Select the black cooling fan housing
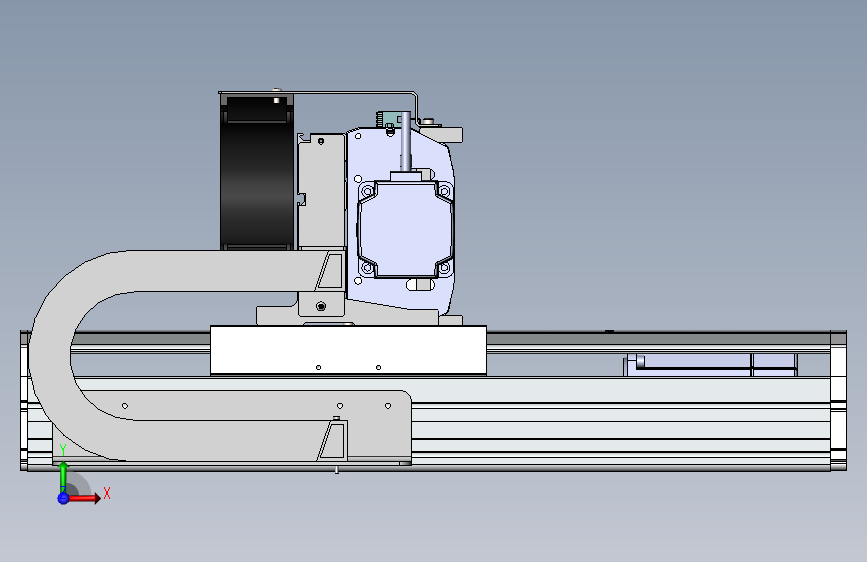The image size is (867, 562). click(x=257, y=172)
